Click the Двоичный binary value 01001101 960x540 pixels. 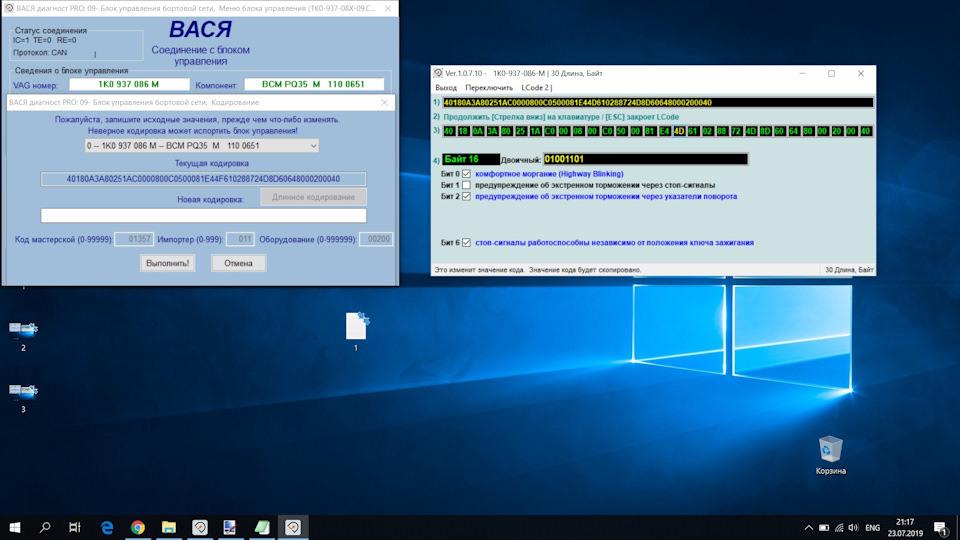pos(645,159)
